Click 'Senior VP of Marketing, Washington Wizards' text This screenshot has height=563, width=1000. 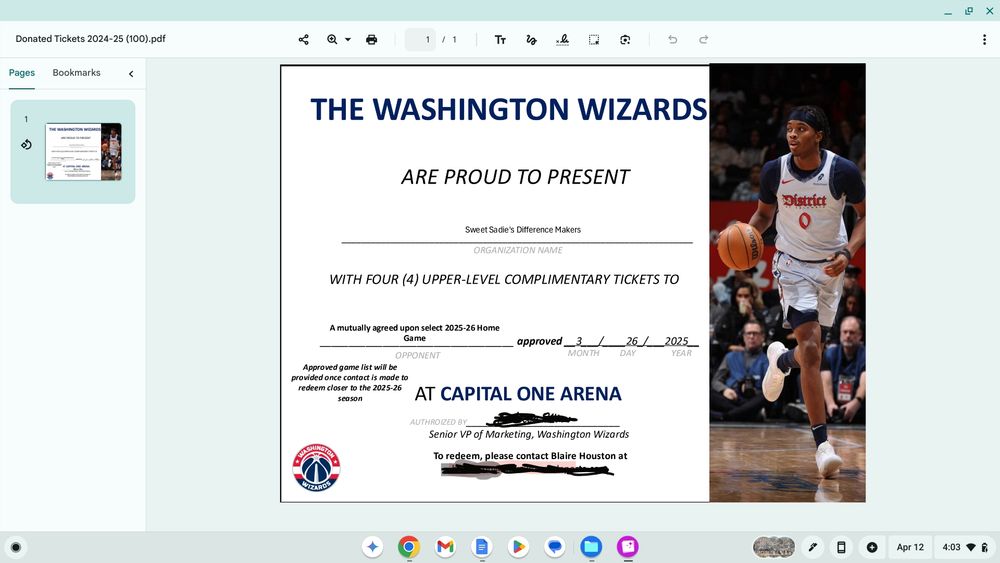click(529, 434)
